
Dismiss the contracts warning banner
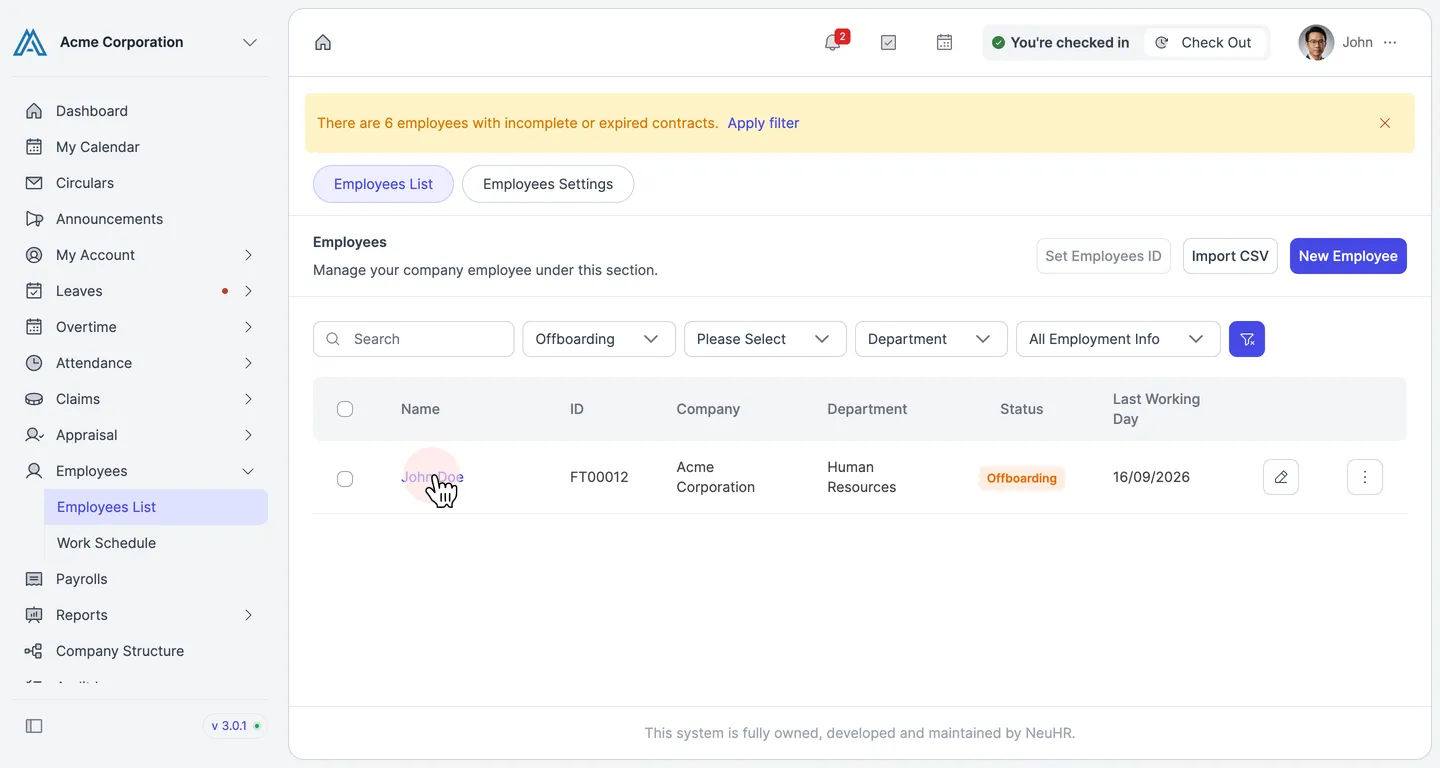click(x=1385, y=123)
